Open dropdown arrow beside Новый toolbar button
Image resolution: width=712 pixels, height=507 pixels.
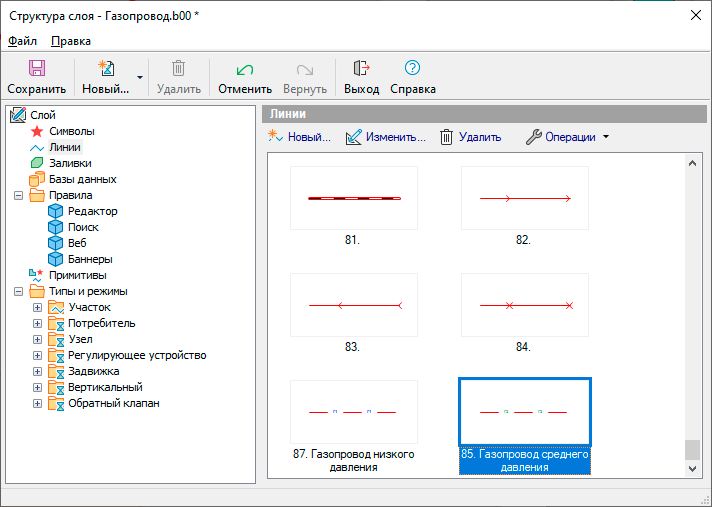140,77
